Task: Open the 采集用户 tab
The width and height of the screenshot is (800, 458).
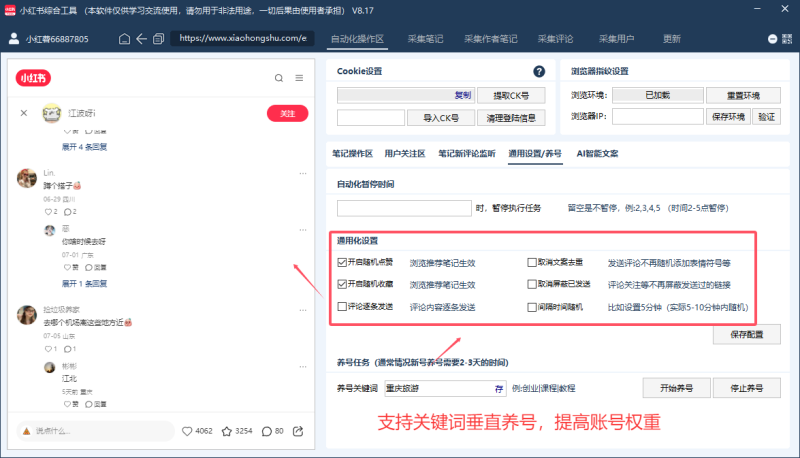Action: (x=616, y=39)
